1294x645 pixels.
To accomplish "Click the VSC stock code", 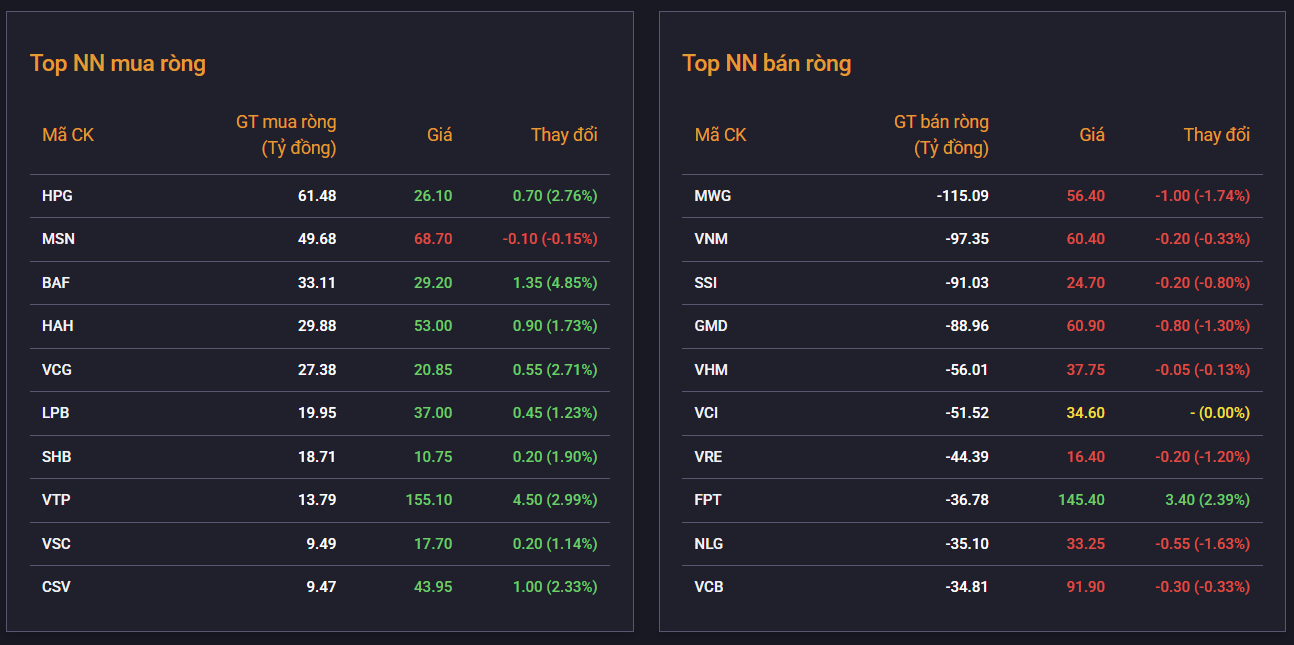I will click(56, 544).
